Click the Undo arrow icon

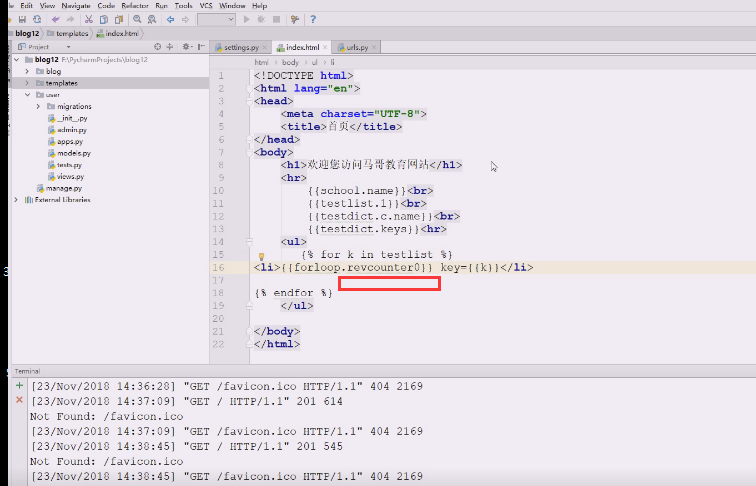(x=55, y=19)
